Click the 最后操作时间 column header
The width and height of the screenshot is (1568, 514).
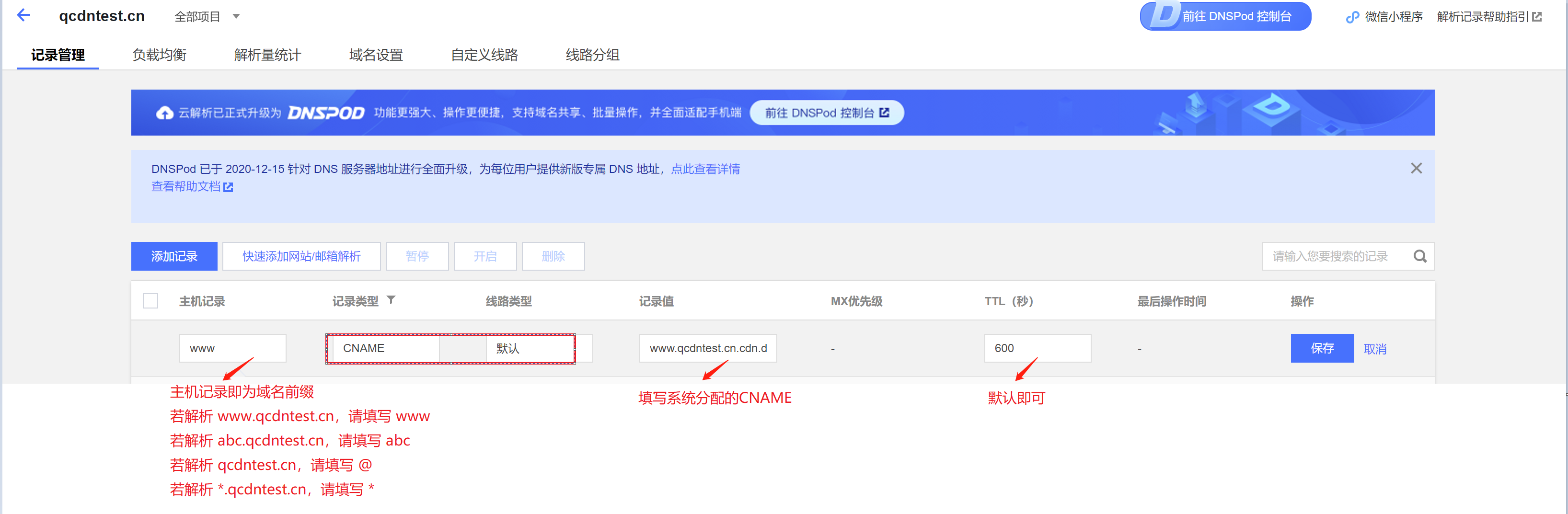pos(1172,301)
